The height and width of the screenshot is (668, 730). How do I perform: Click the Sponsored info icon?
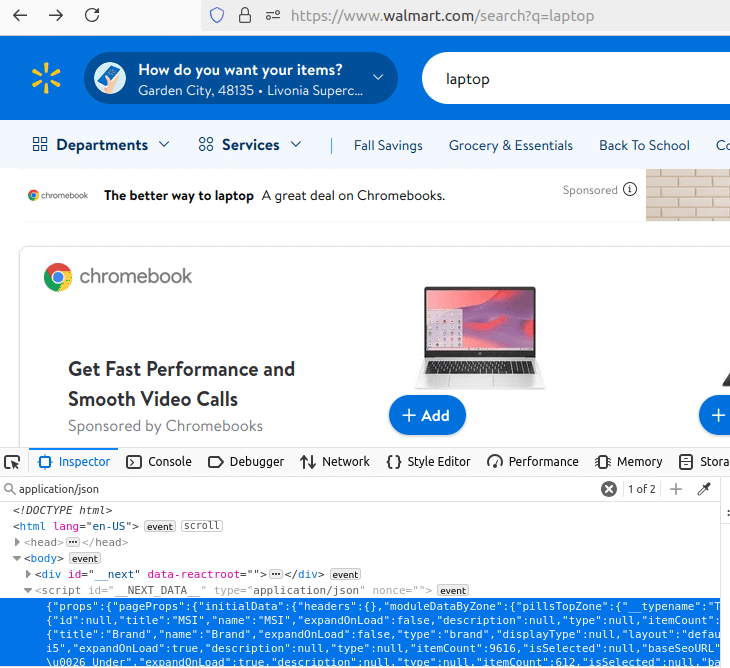[630, 189]
